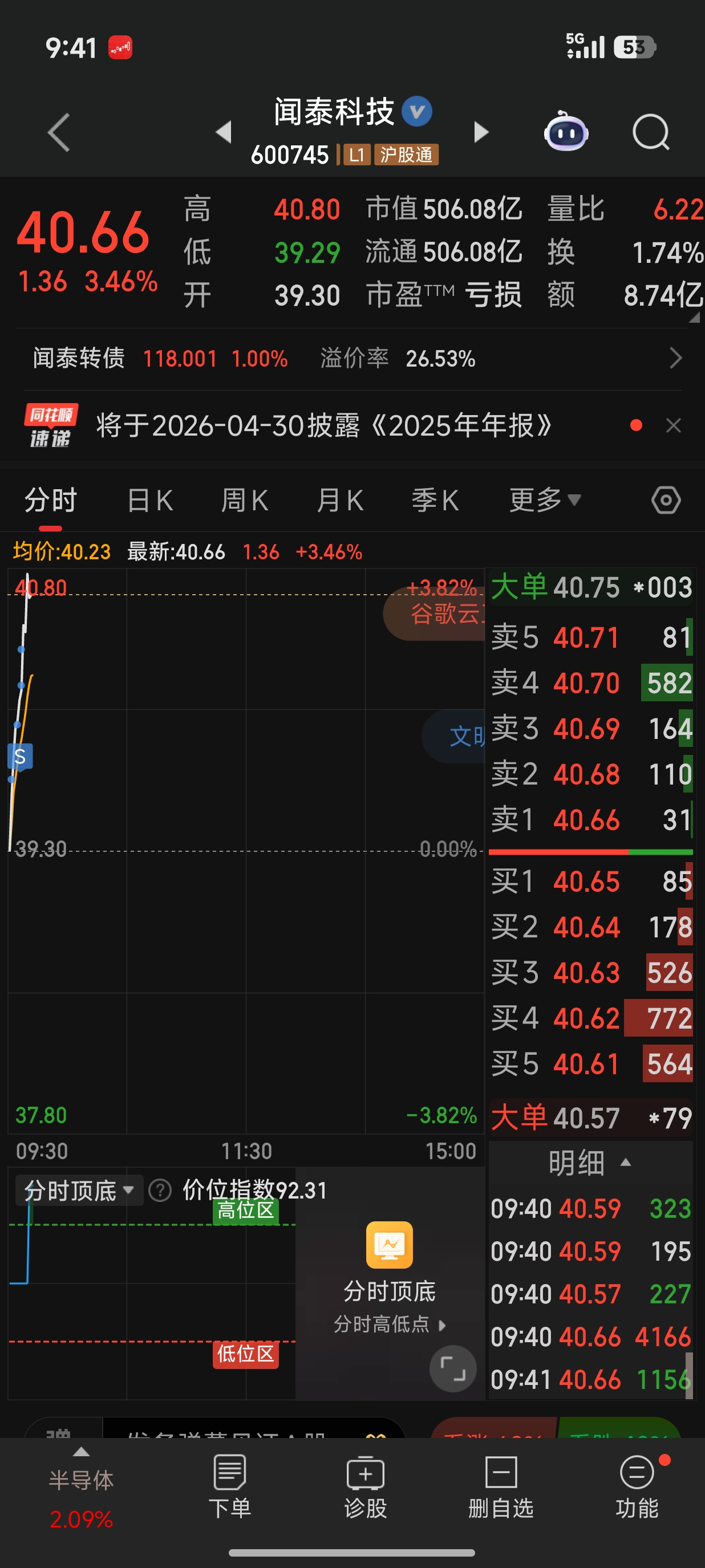The image size is (705, 1568).
Task: Tap the buy-sell ratio bar
Action: point(591,851)
